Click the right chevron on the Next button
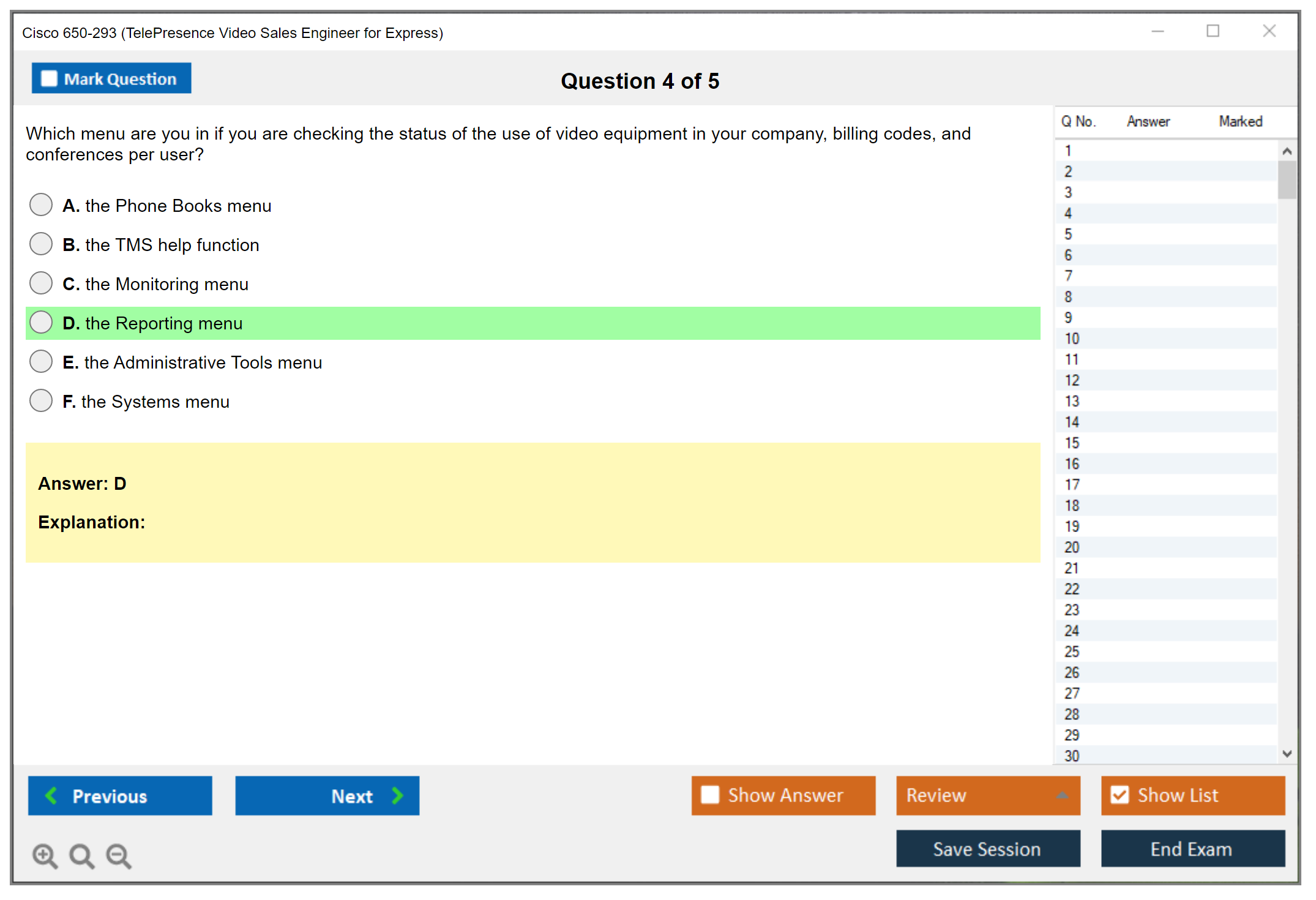 (397, 795)
